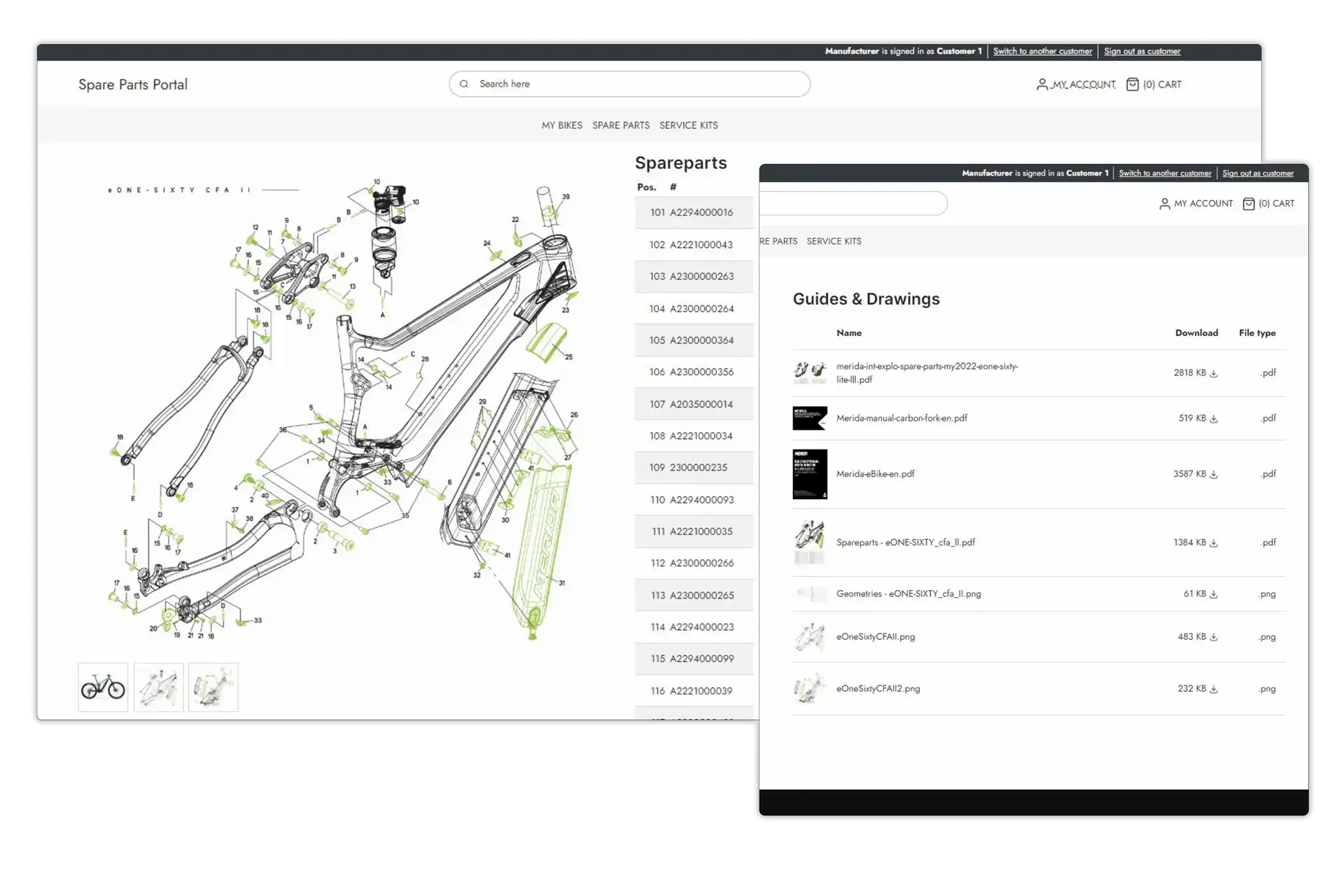This screenshot has height=896, width=1344.
Task: Download merida-int-explo-spare-parts-my2022 PDF via download icon
Action: tap(1214, 374)
